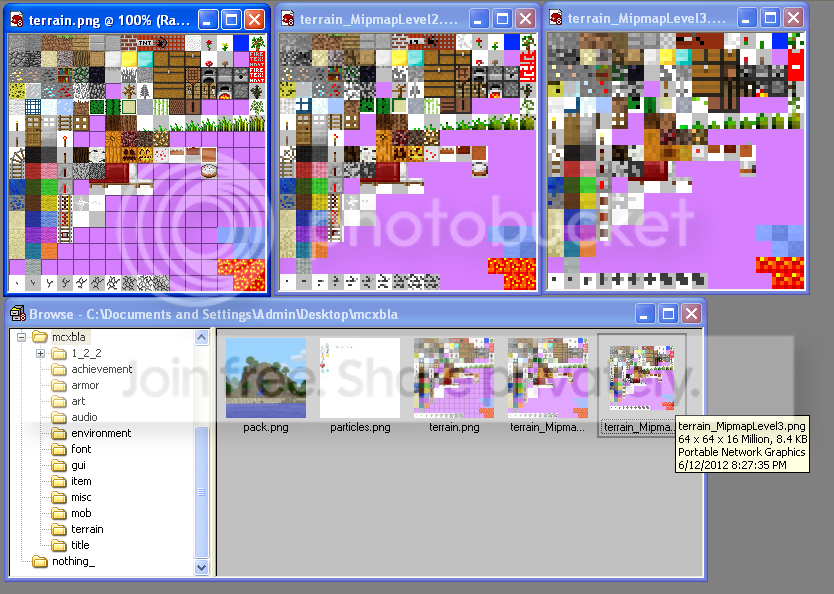834x594 pixels.
Task: Select the achievement folder icon
Action: pos(59,369)
